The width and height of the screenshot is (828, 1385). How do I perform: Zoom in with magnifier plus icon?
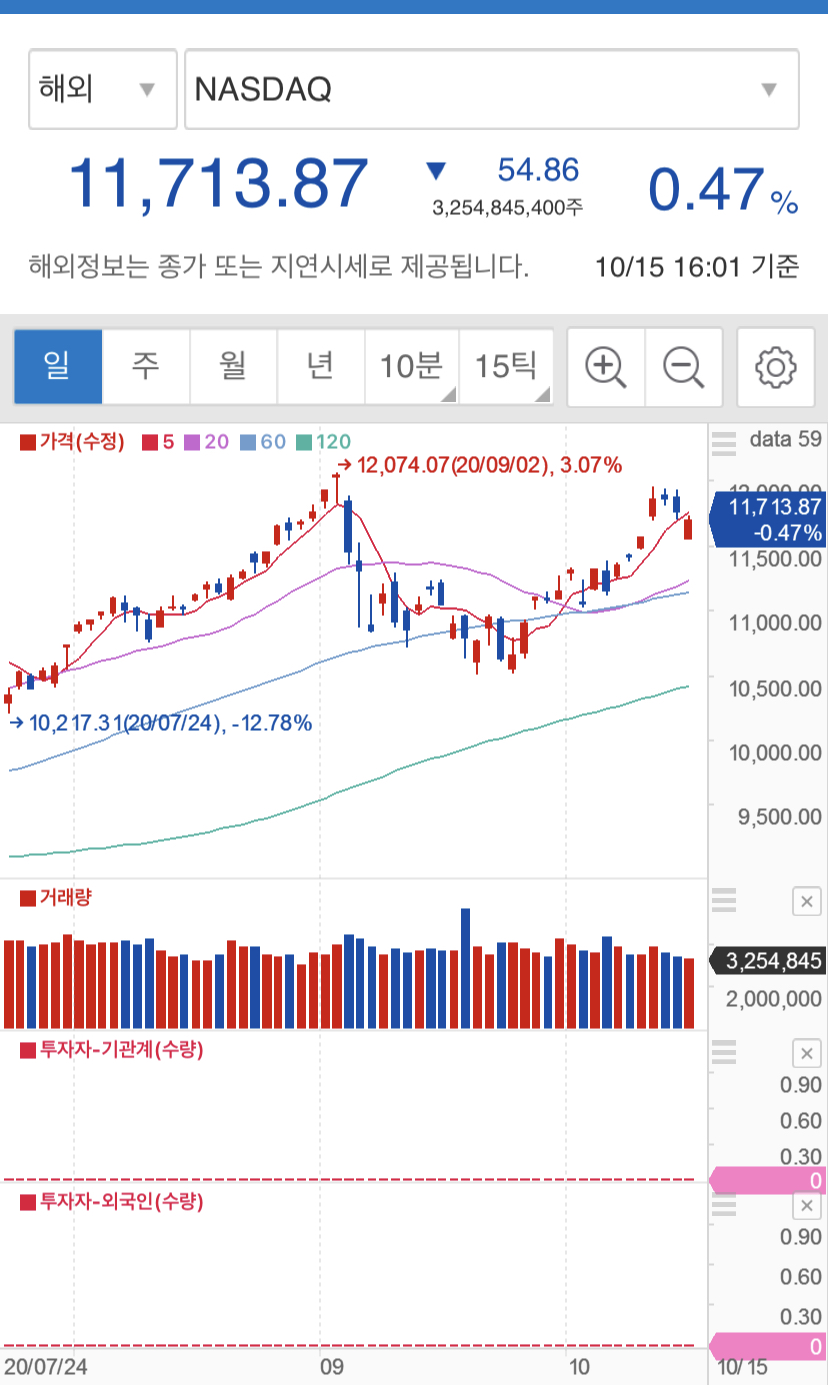[x=606, y=367]
